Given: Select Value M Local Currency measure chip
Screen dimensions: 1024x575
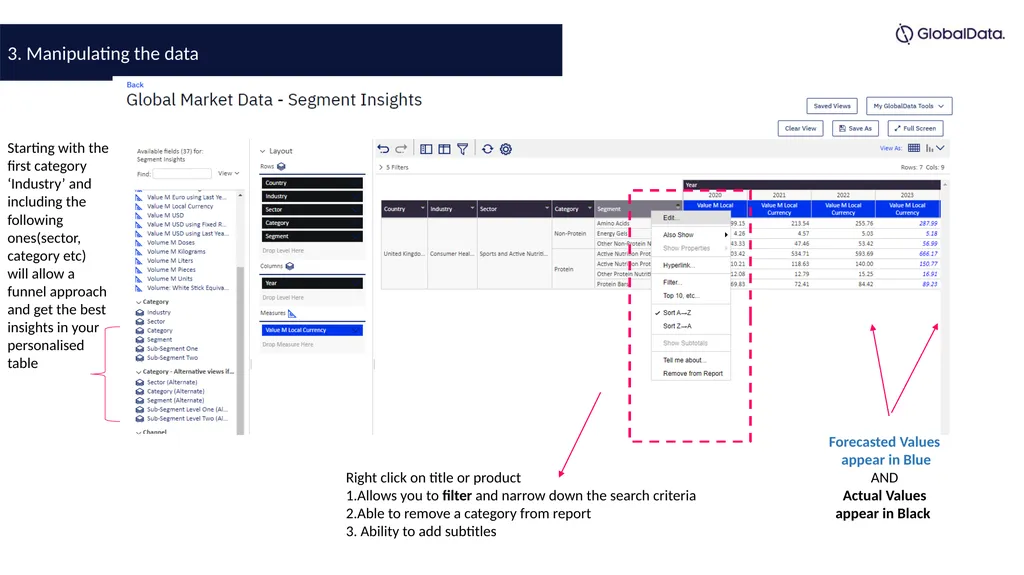Looking at the screenshot, I should click(x=312, y=330).
